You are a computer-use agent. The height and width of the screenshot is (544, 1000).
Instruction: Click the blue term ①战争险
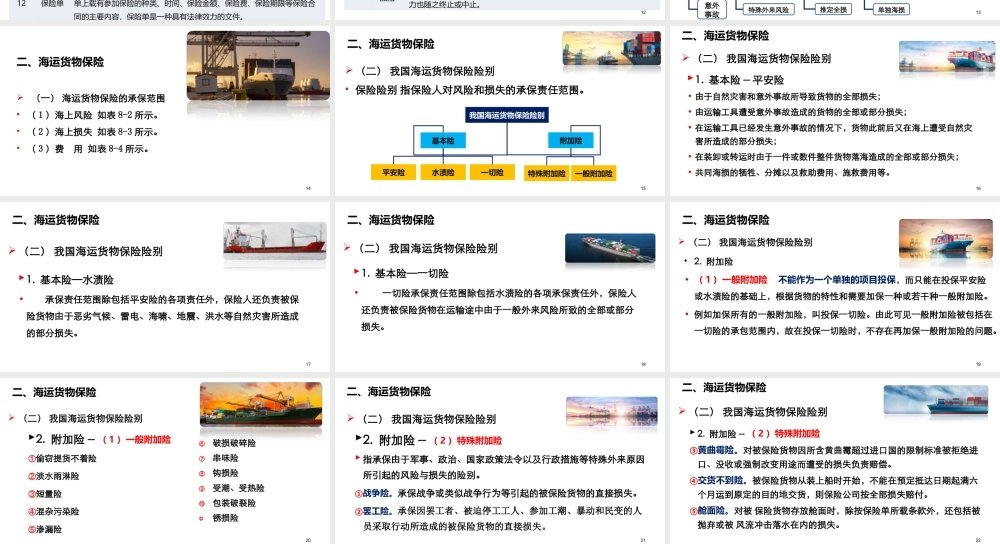[372, 494]
